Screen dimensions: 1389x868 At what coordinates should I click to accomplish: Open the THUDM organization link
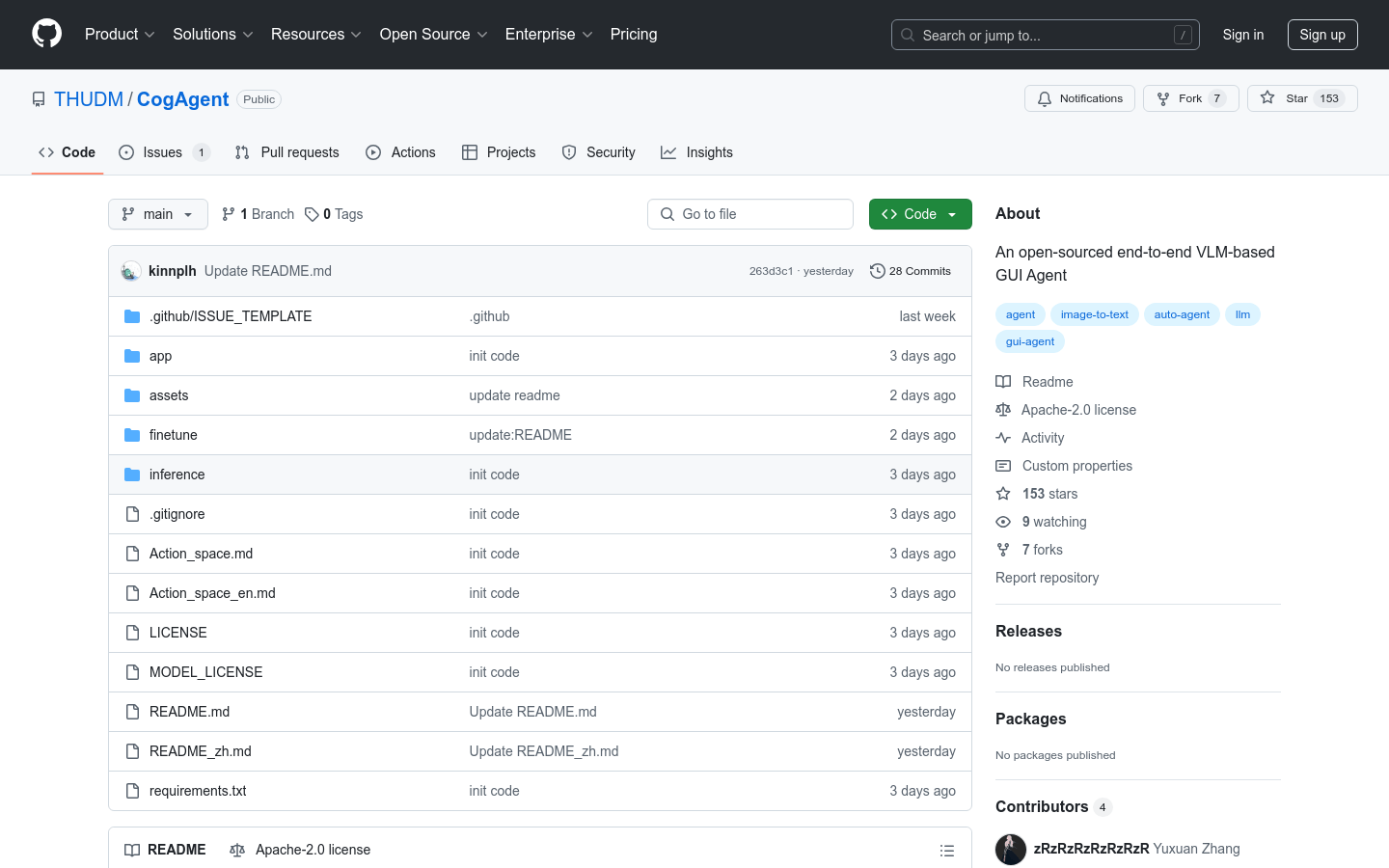click(x=89, y=99)
